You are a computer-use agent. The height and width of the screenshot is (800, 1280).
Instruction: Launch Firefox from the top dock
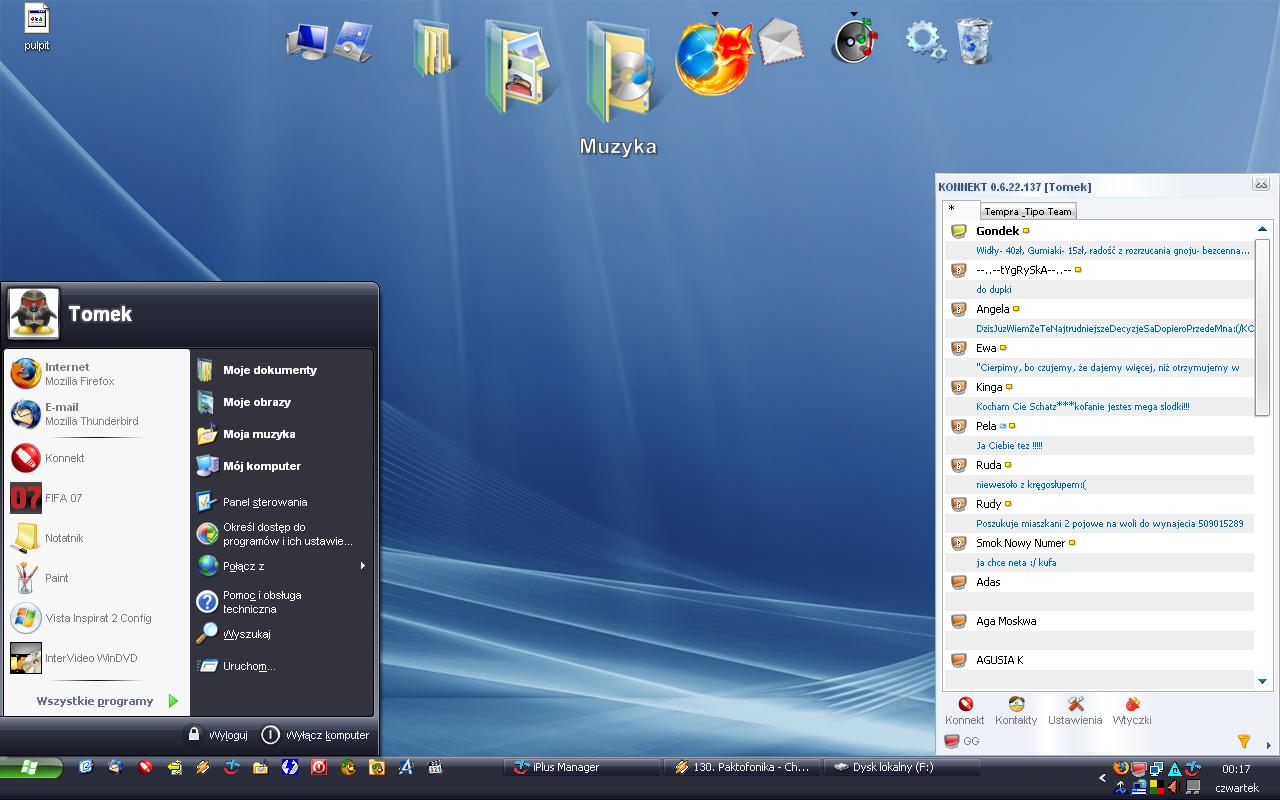coord(713,58)
